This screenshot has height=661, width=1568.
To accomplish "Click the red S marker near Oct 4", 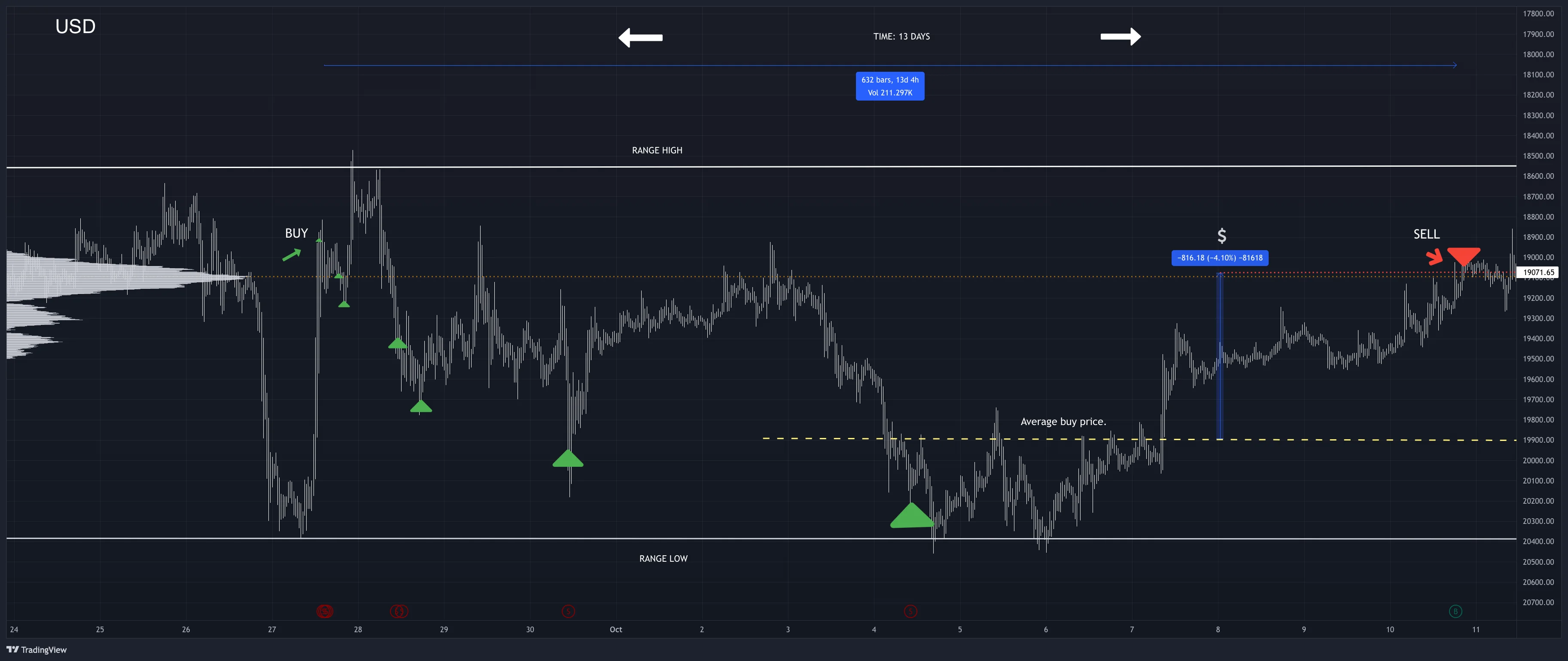I will 910,611.
